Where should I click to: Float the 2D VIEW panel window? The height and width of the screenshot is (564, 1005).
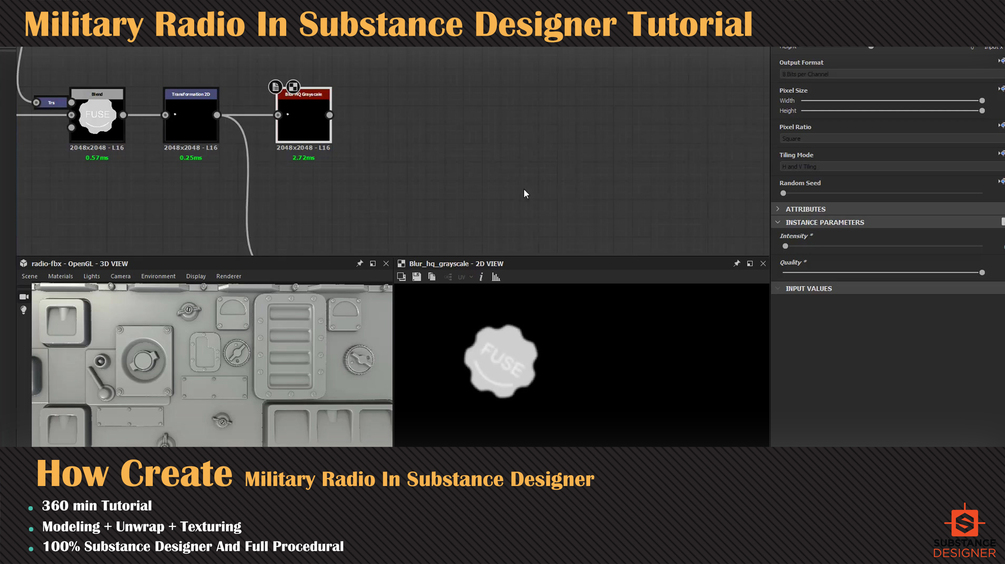coord(749,263)
